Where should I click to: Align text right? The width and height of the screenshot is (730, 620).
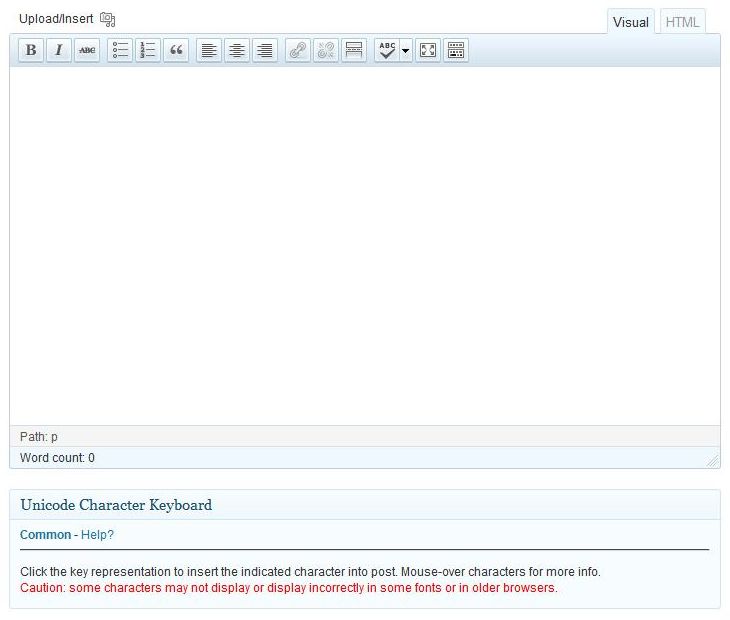coord(265,50)
